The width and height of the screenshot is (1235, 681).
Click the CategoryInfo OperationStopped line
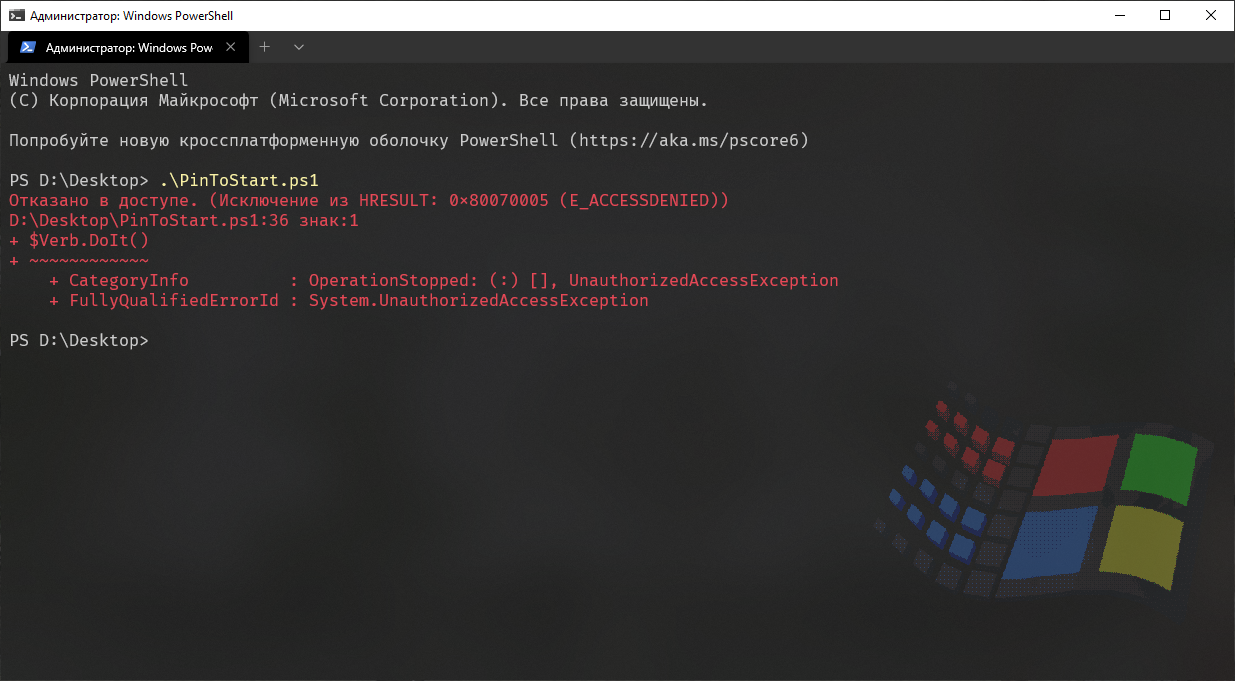coord(444,281)
